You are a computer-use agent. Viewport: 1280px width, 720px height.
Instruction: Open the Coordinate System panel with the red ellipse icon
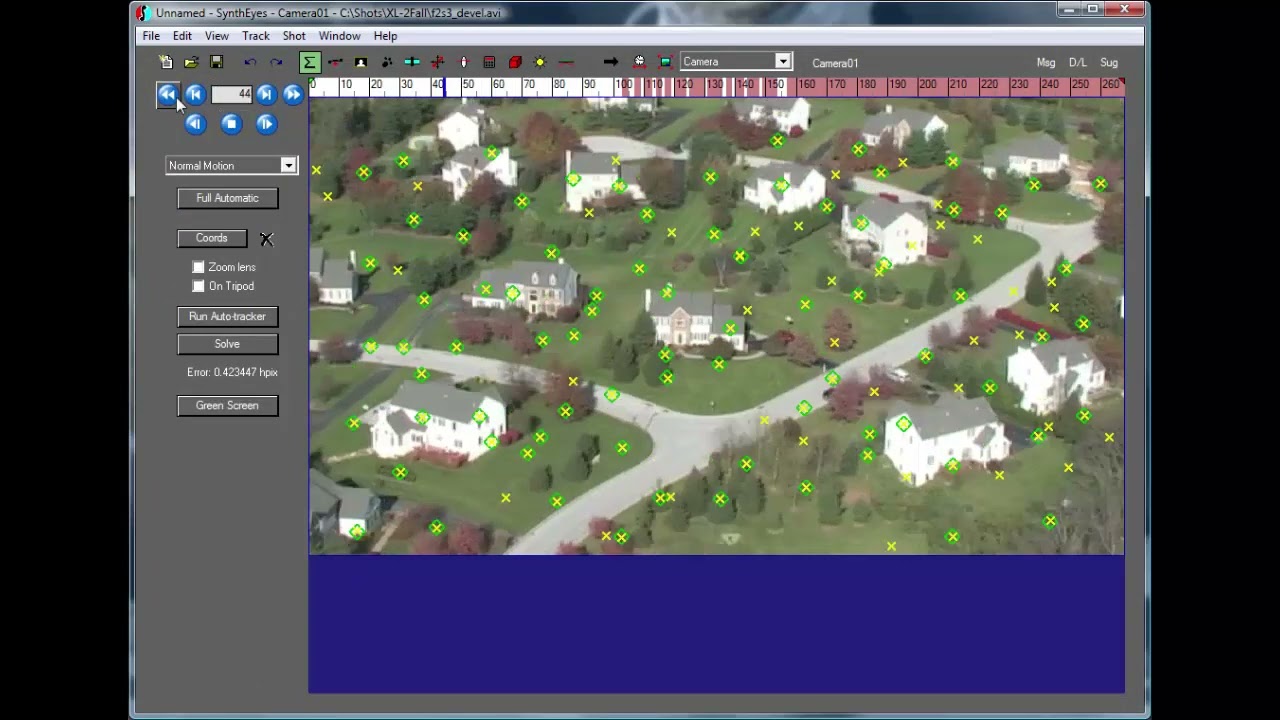pyautogui.click(x=463, y=62)
